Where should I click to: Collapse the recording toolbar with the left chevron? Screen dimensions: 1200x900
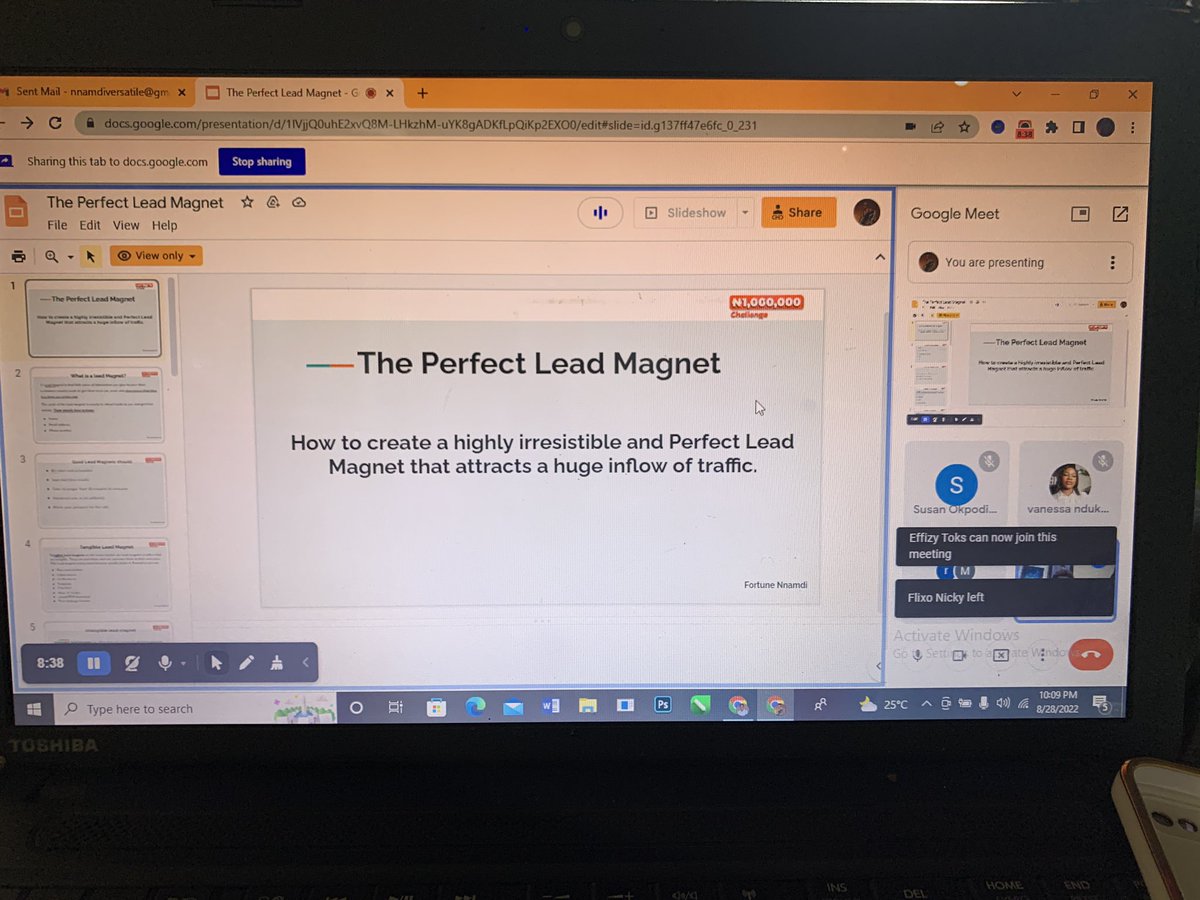pos(305,662)
